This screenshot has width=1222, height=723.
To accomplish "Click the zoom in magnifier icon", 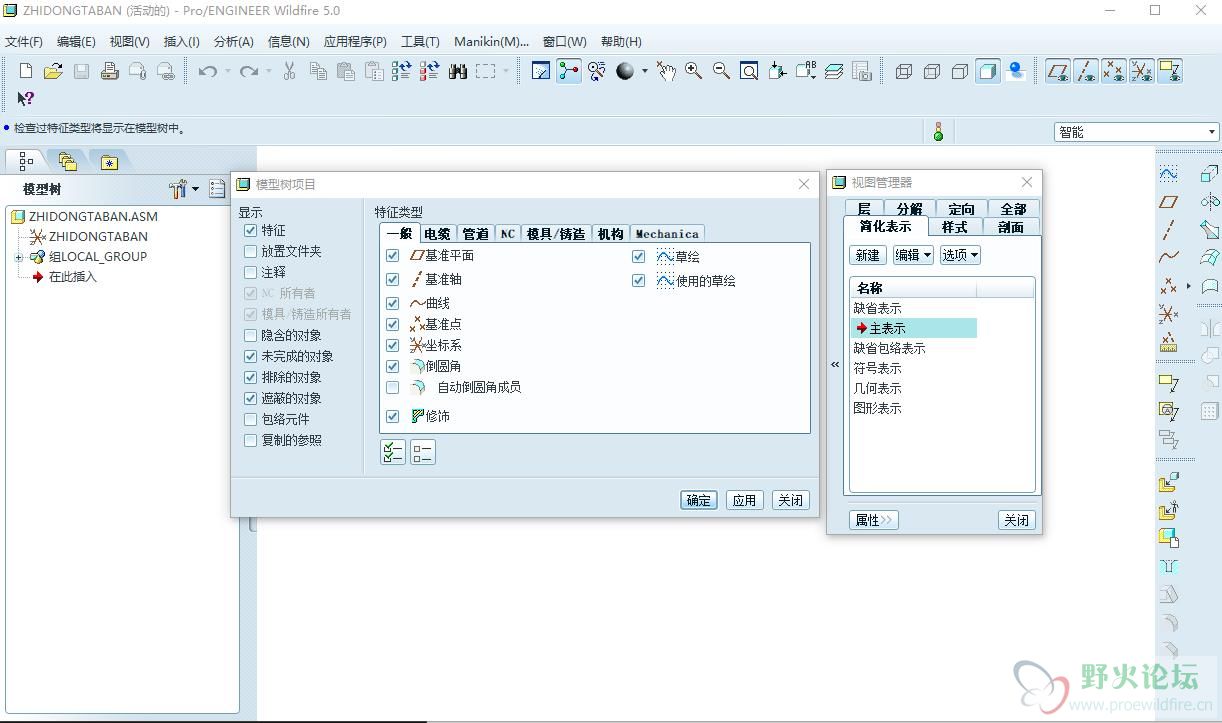I will tap(693, 71).
